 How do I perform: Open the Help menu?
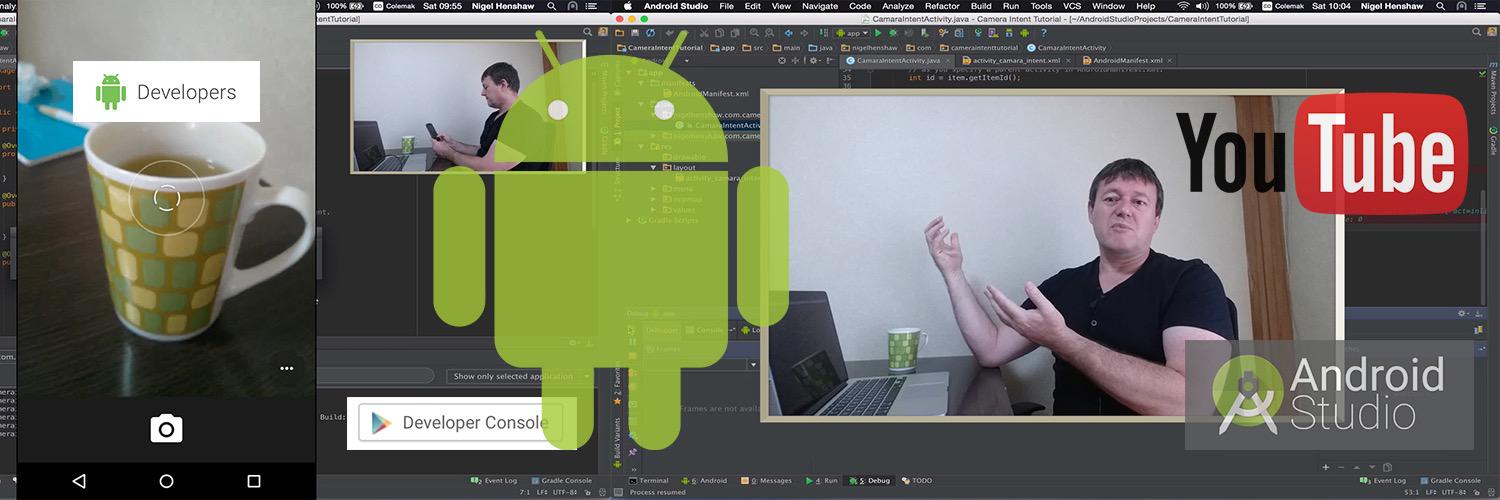1145,6
